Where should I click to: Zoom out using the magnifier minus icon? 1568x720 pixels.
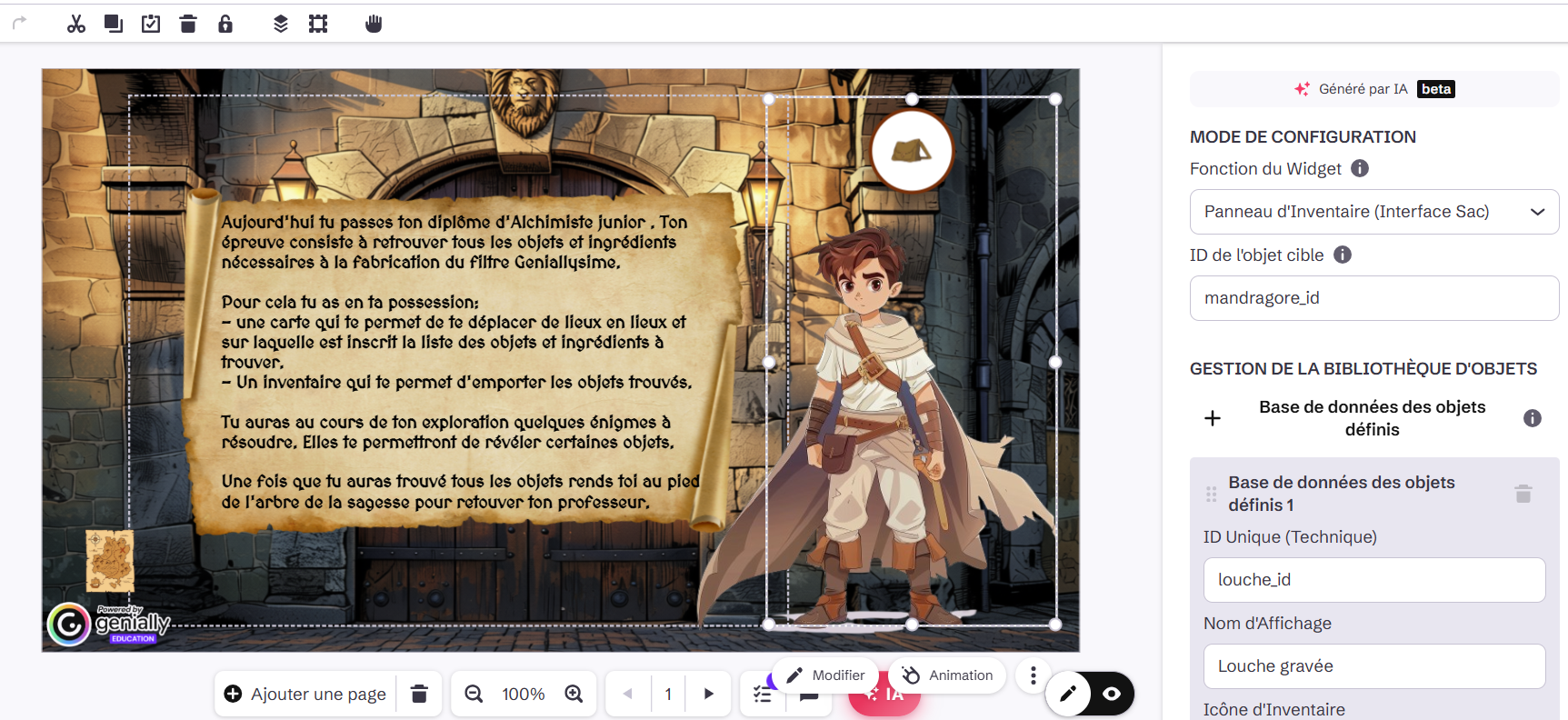[x=474, y=694]
